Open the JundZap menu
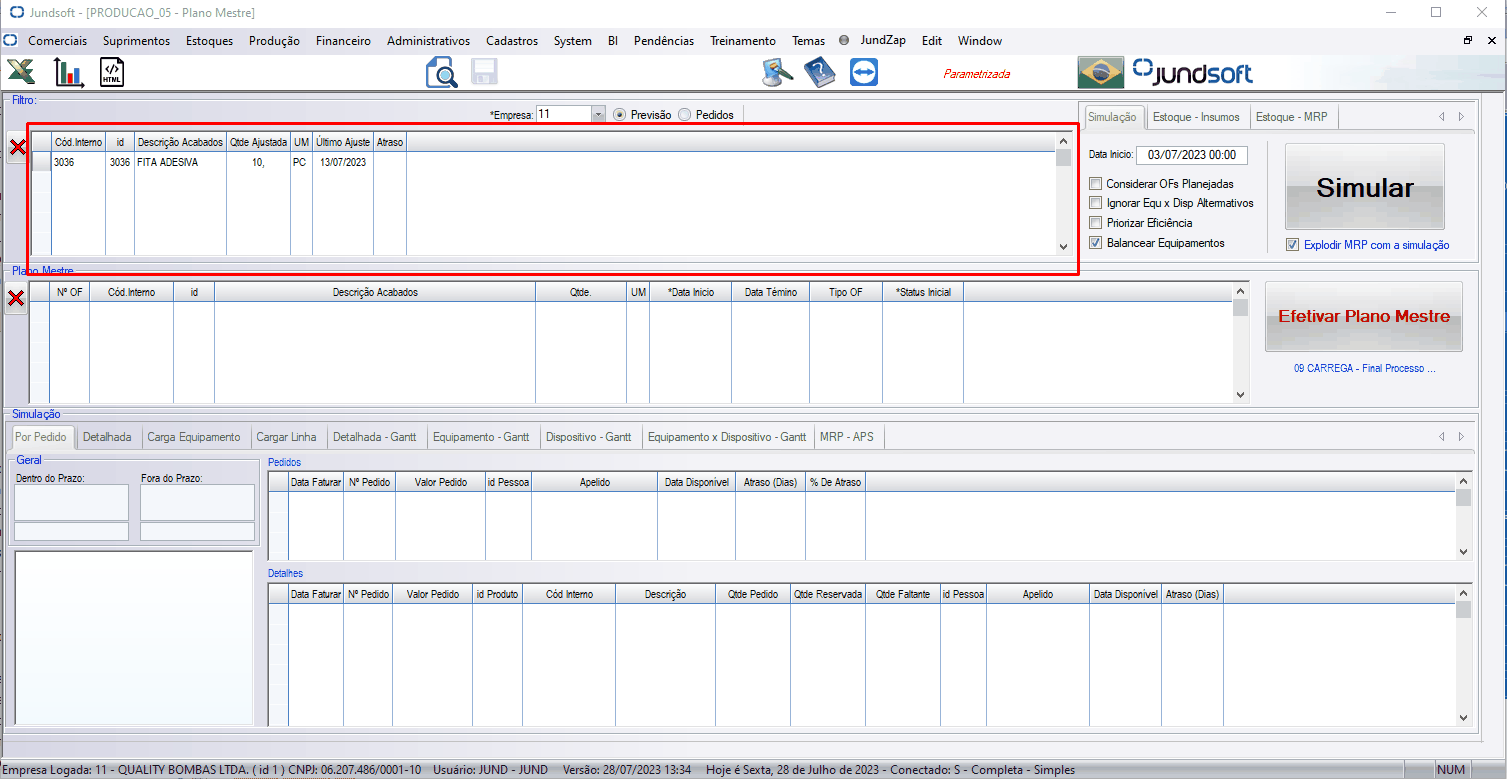Image resolution: width=1507 pixels, height=779 pixels. (x=883, y=41)
